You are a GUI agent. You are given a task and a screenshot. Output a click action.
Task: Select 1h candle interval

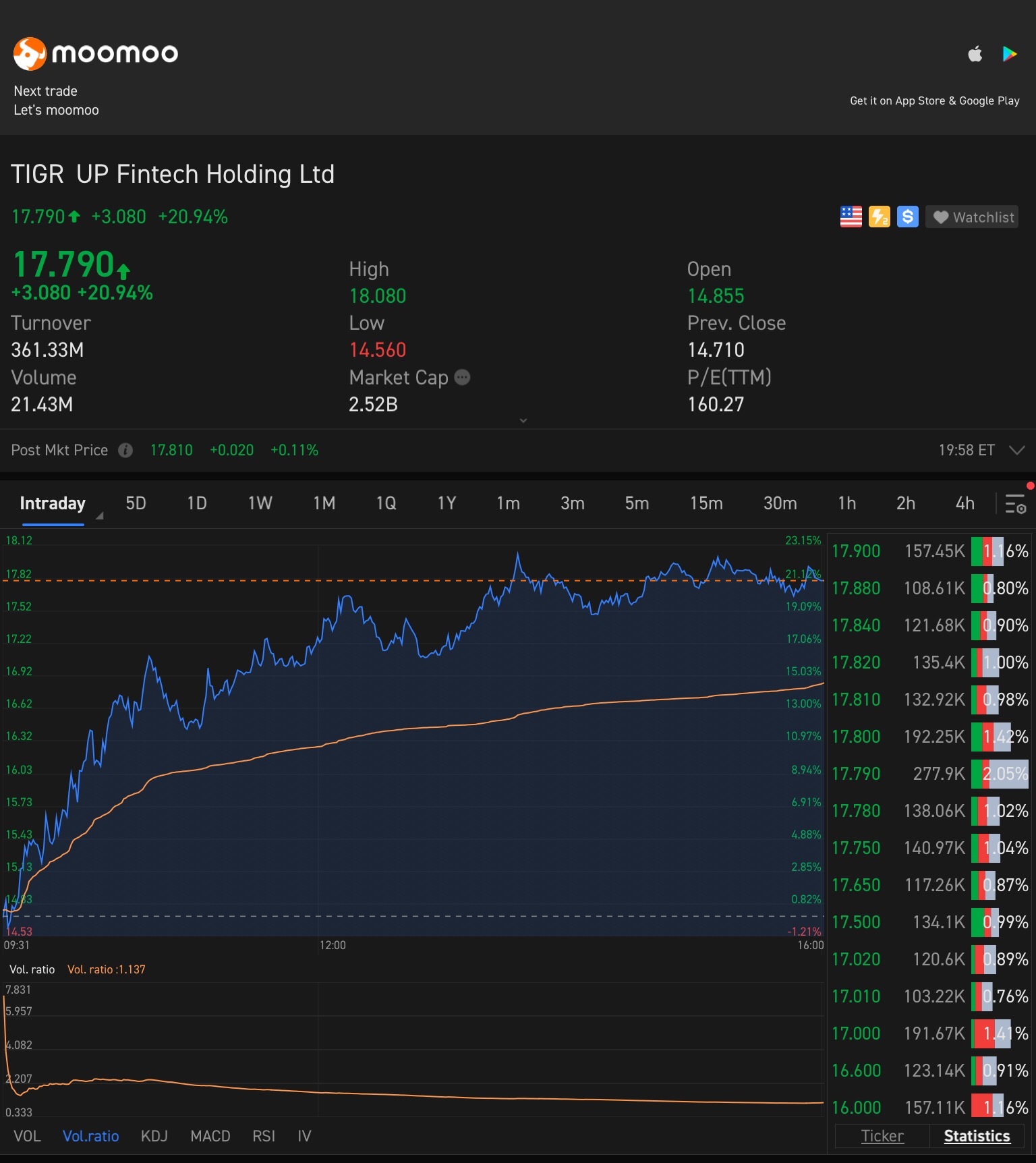click(x=847, y=503)
